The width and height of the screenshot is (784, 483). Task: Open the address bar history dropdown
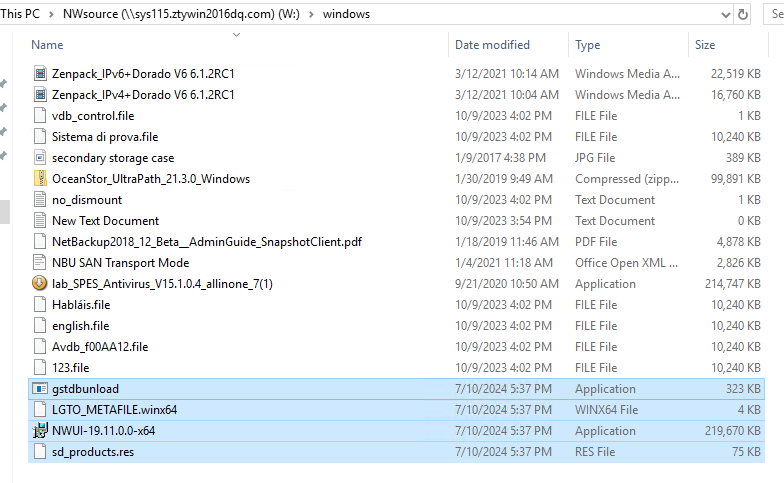pos(726,15)
